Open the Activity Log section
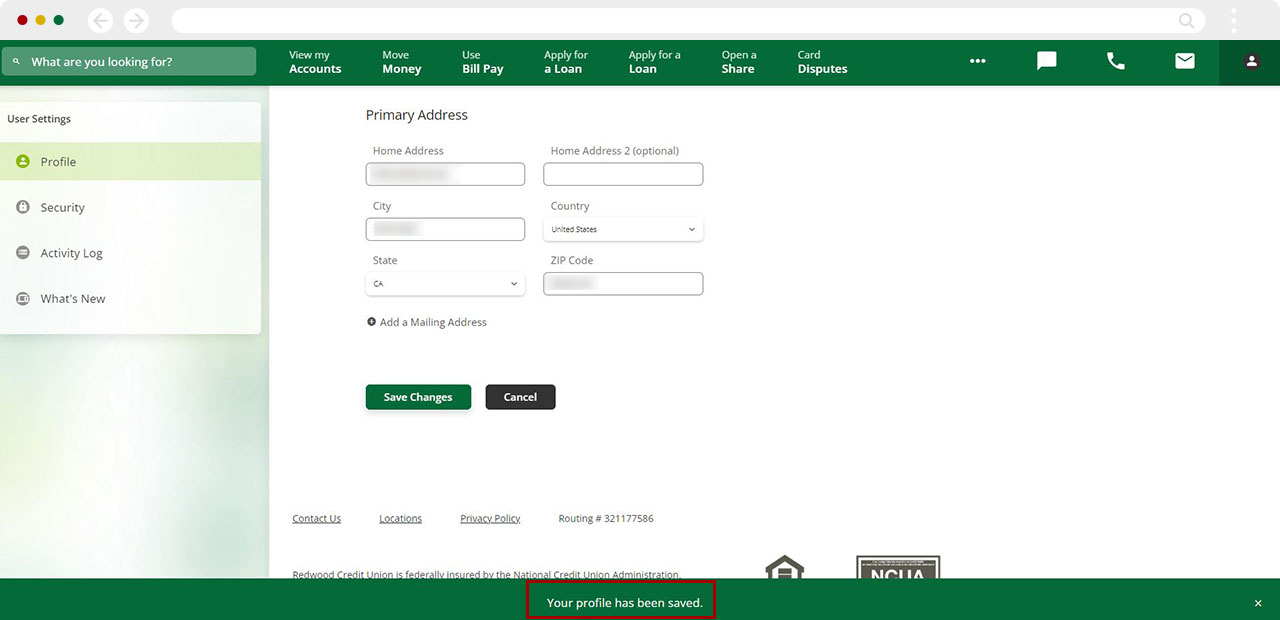 [71, 253]
